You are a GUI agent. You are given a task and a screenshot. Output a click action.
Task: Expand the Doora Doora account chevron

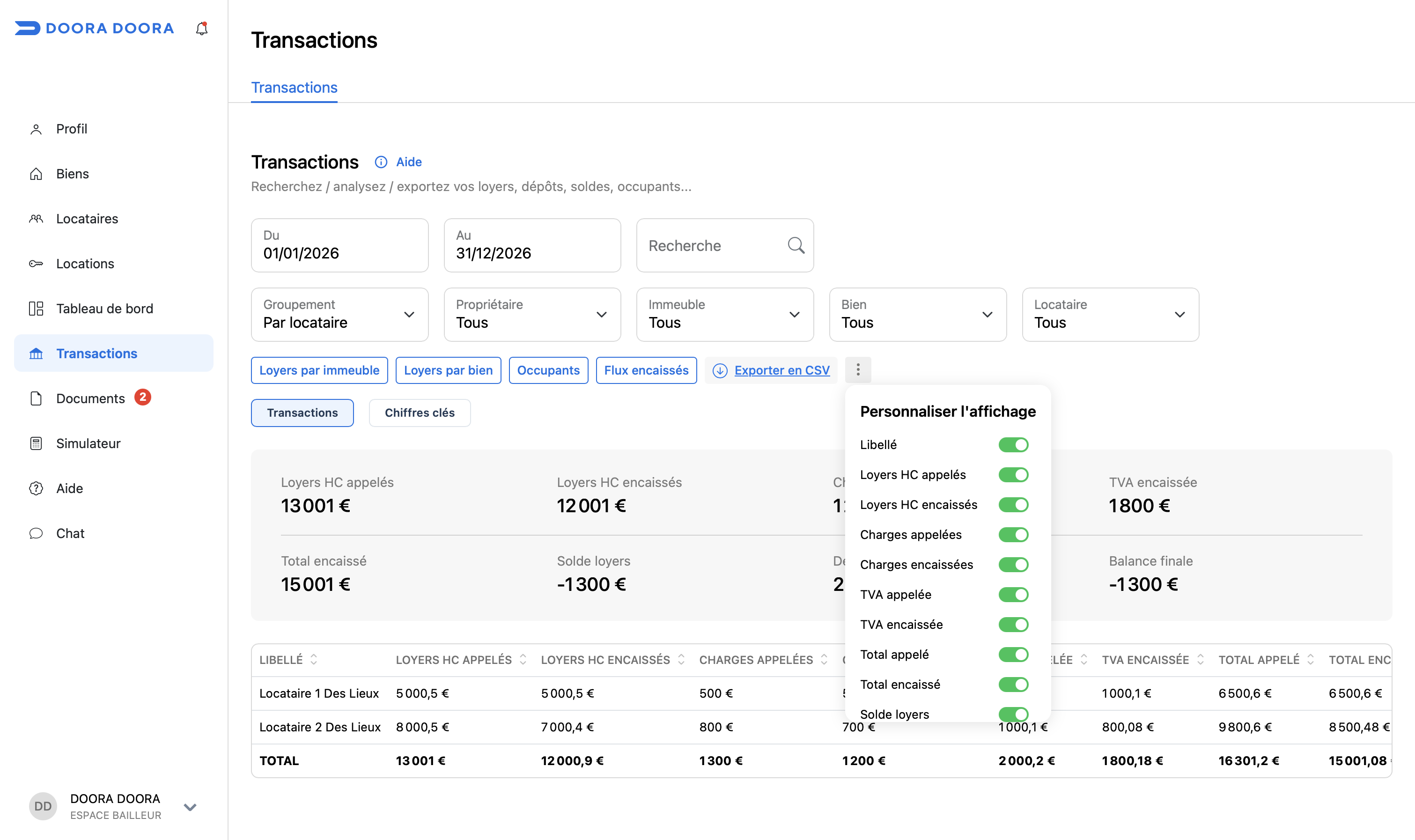(x=190, y=807)
